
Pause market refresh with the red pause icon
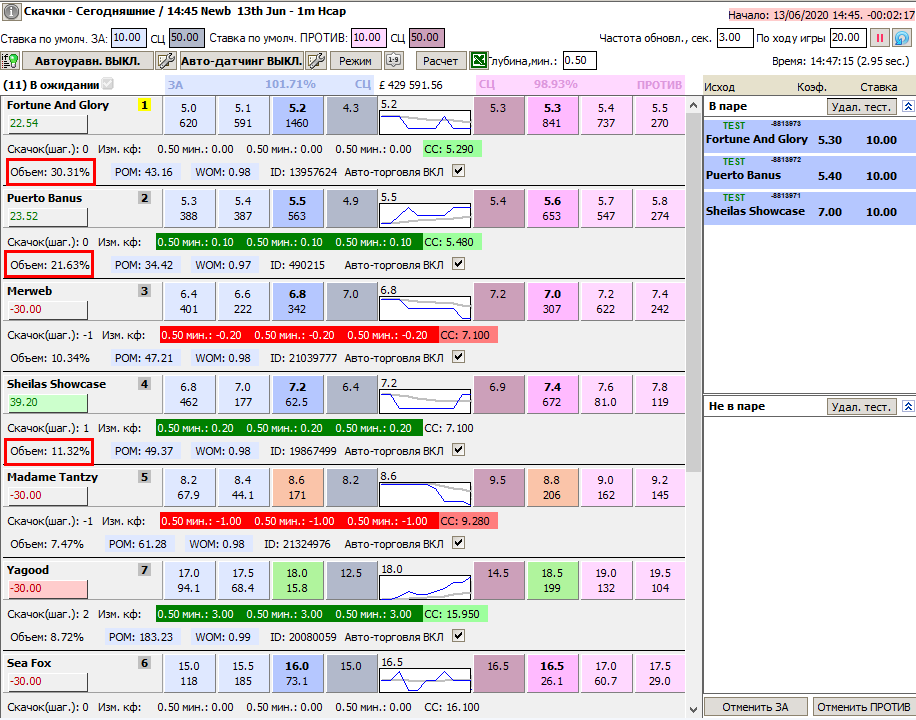pyautogui.click(x=879, y=38)
